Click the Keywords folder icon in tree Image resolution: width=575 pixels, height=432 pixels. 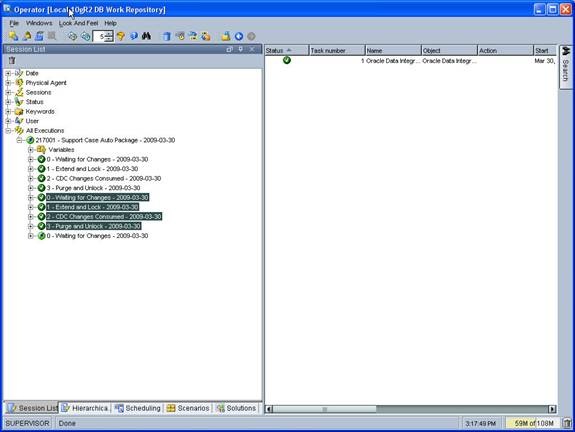(x=19, y=111)
